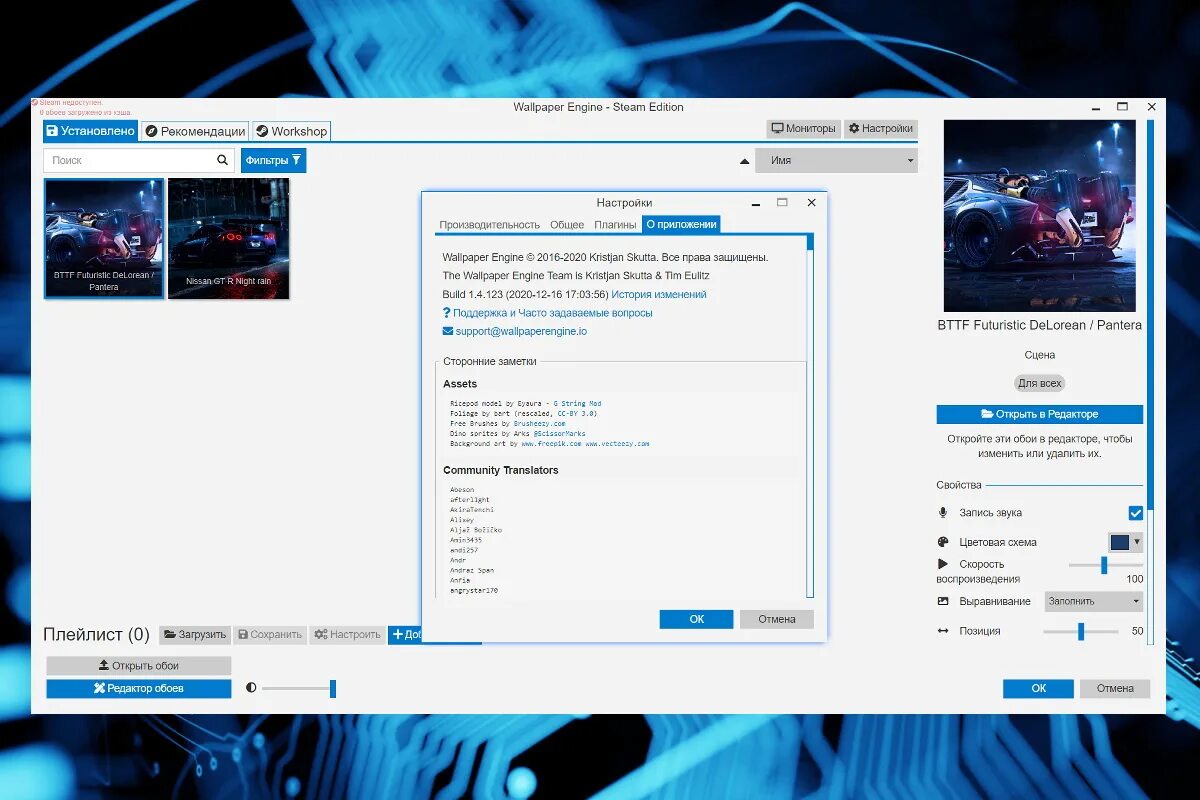Viewport: 1200px width, 800px height.
Task: Launch Редактор обоев
Action: [139, 688]
